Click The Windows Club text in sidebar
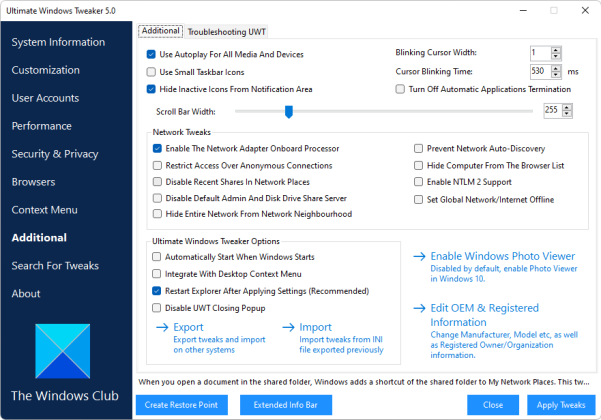 pos(65,396)
